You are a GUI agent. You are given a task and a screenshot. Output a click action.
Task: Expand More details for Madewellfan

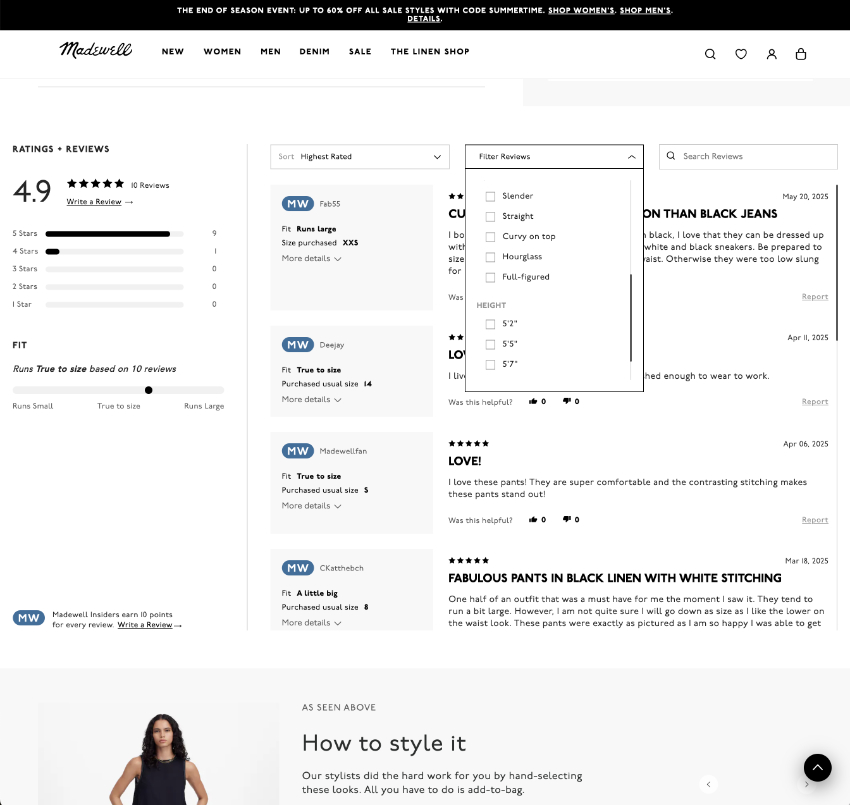[x=311, y=506]
